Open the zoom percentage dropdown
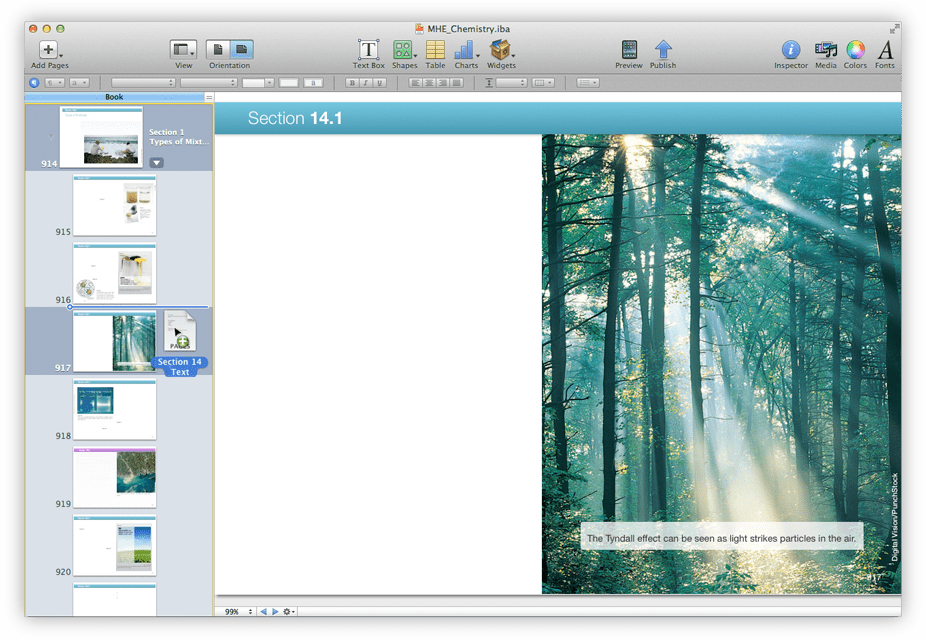This screenshot has height=640, width=926. [x=239, y=612]
